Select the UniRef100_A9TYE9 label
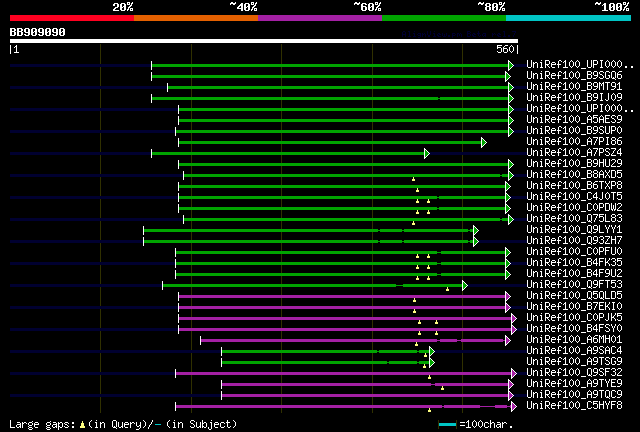This screenshot has height=432, width=640. click(574, 384)
